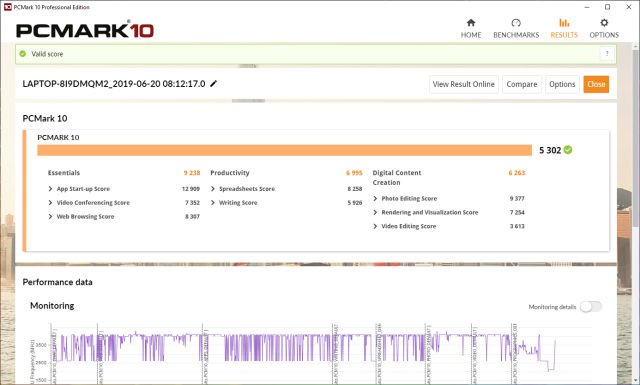
Task: Edit result name with pencil icon
Action: pos(213,84)
